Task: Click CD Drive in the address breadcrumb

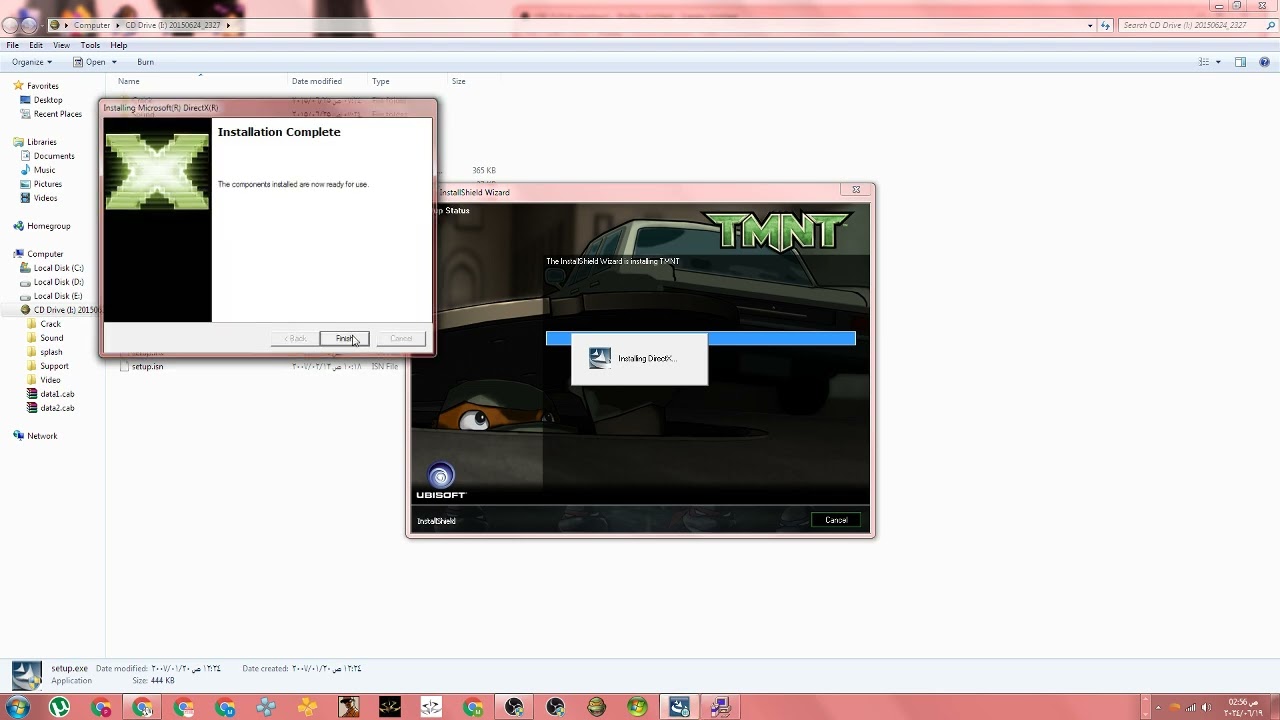Action: click(x=172, y=25)
